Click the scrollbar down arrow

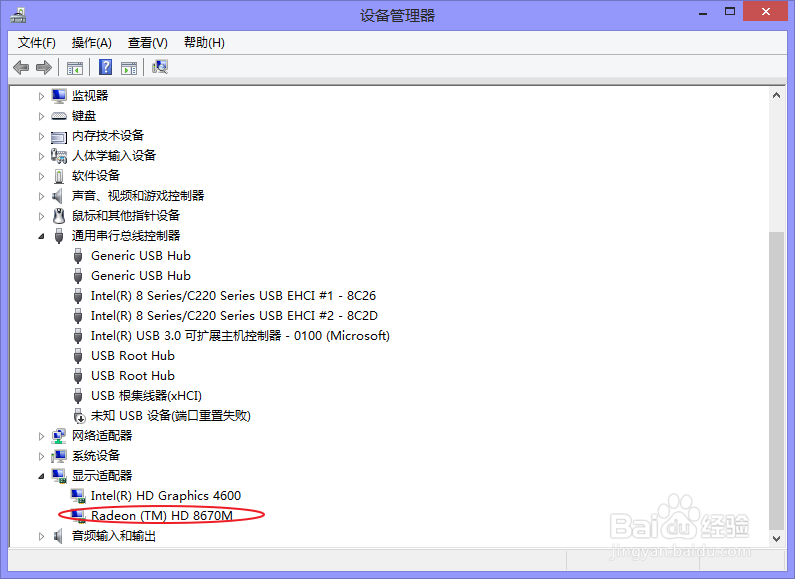776,538
